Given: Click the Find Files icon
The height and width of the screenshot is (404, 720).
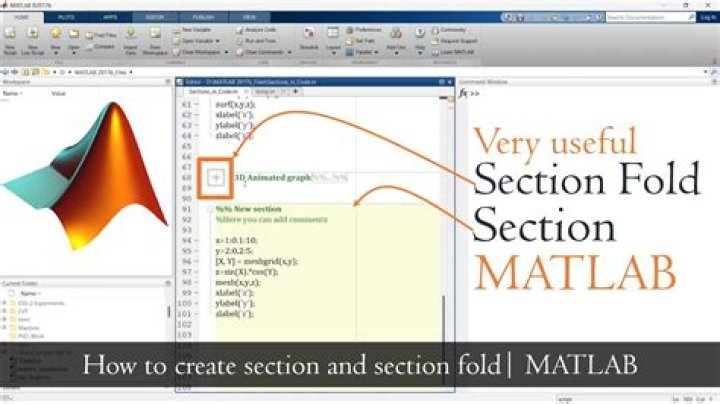Looking at the screenshot, I should coord(90,35).
